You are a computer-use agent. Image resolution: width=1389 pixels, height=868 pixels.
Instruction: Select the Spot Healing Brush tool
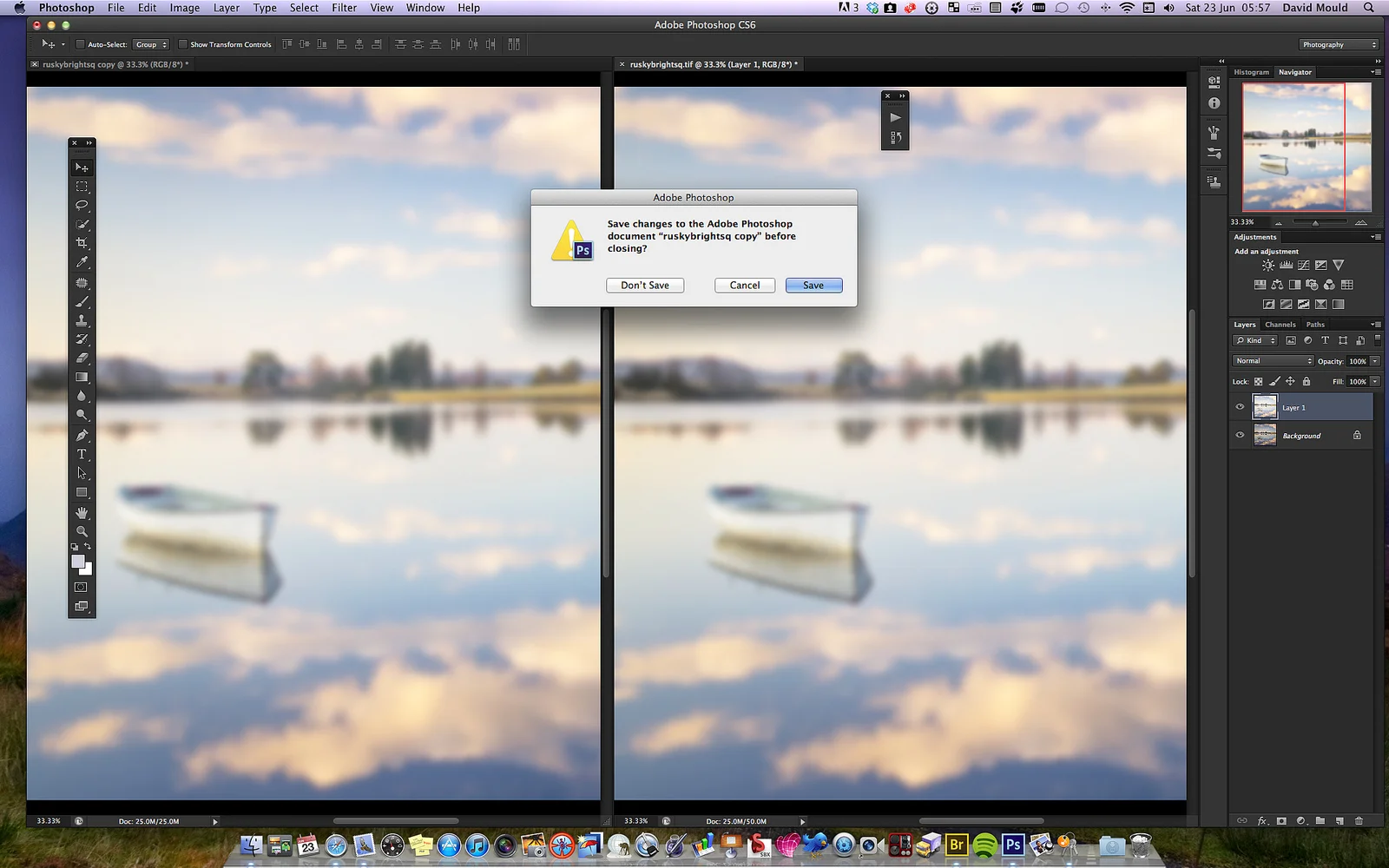click(x=82, y=283)
